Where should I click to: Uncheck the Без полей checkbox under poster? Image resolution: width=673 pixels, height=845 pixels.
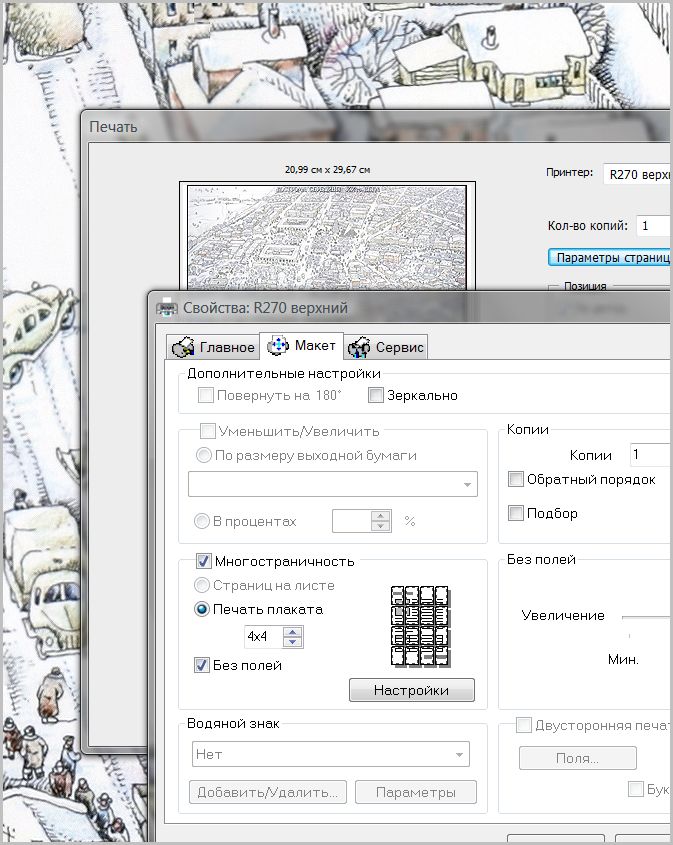tap(202, 665)
